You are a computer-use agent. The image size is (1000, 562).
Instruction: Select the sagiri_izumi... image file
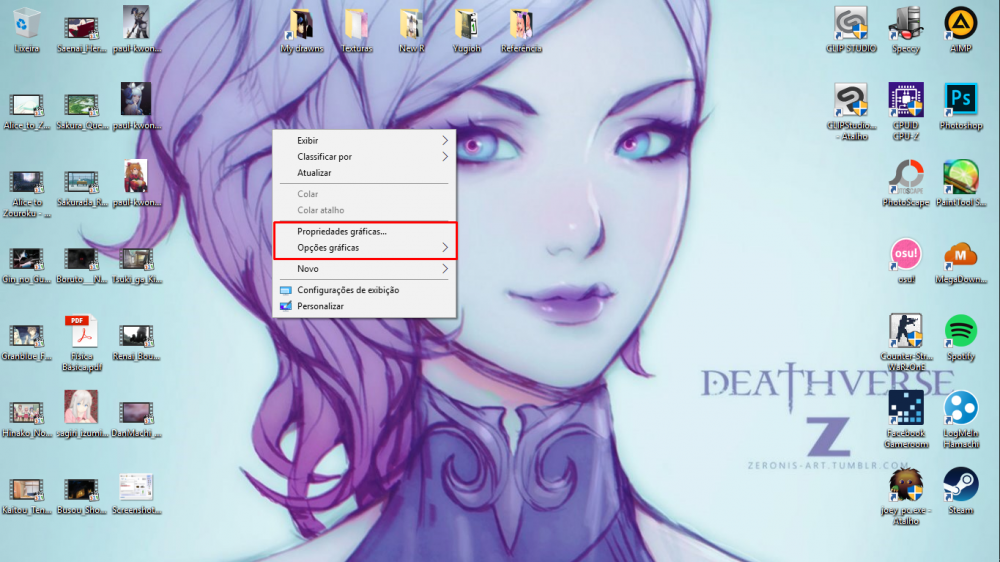coord(81,416)
